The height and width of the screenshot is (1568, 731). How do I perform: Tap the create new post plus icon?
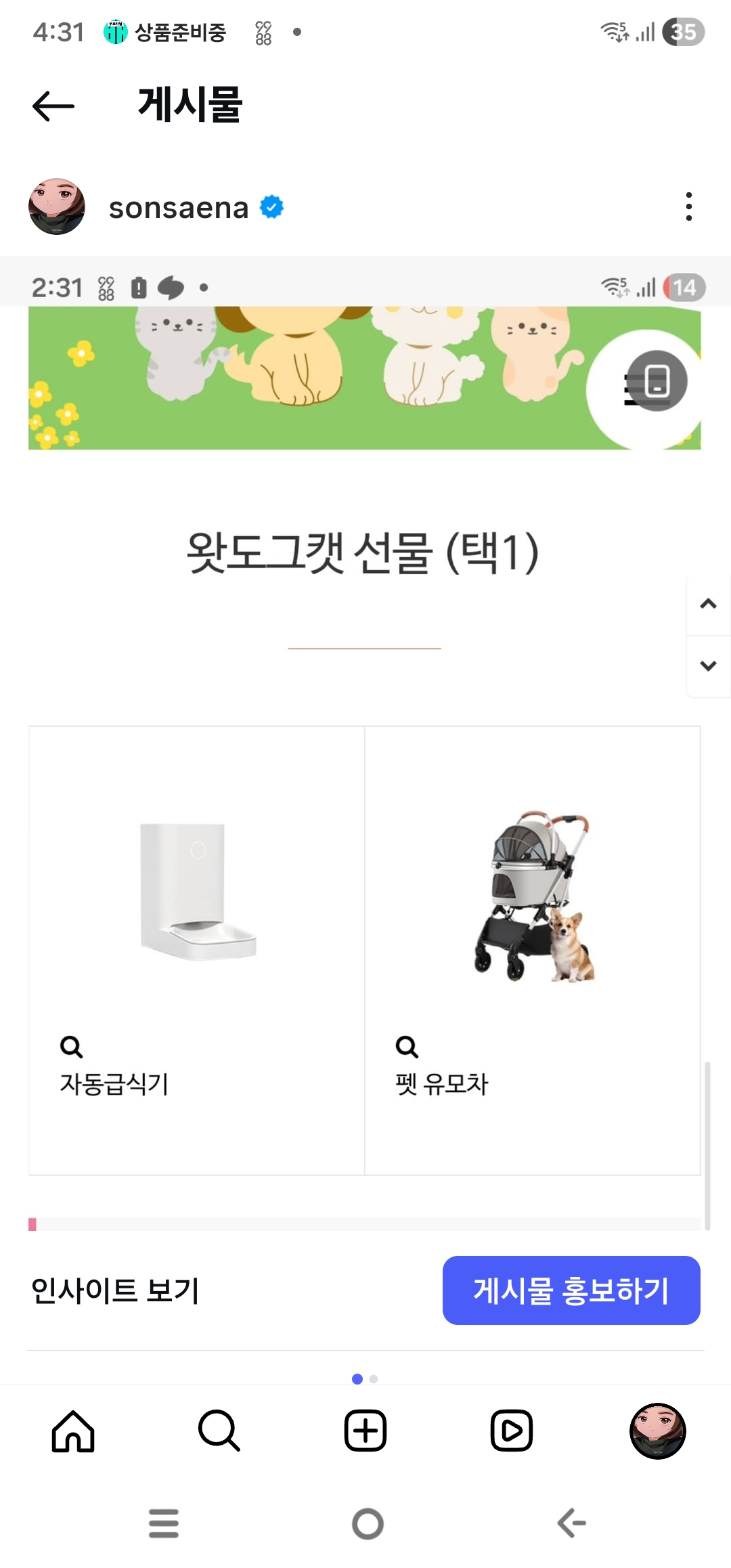365,1431
